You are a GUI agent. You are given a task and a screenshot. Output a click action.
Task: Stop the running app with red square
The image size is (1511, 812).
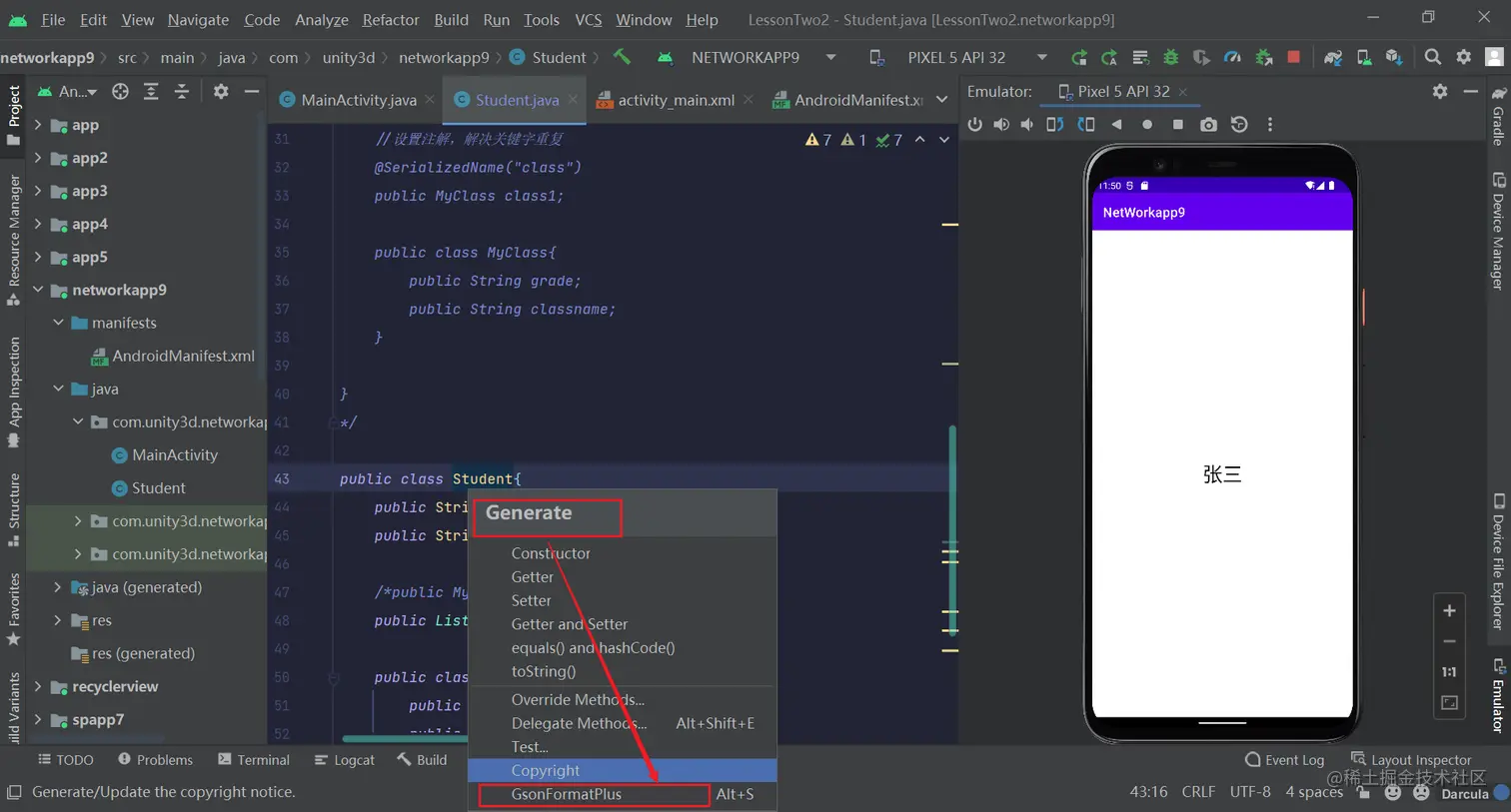[1294, 58]
